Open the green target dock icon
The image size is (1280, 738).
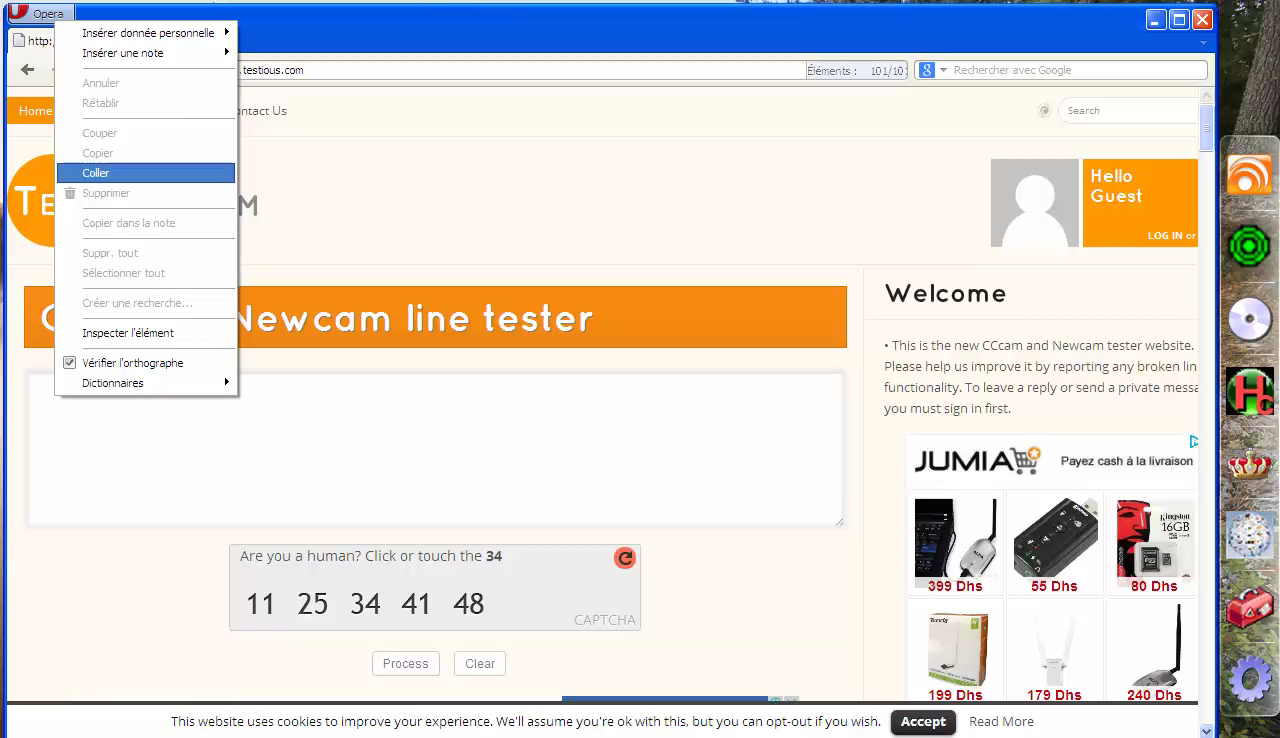click(x=1249, y=245)
